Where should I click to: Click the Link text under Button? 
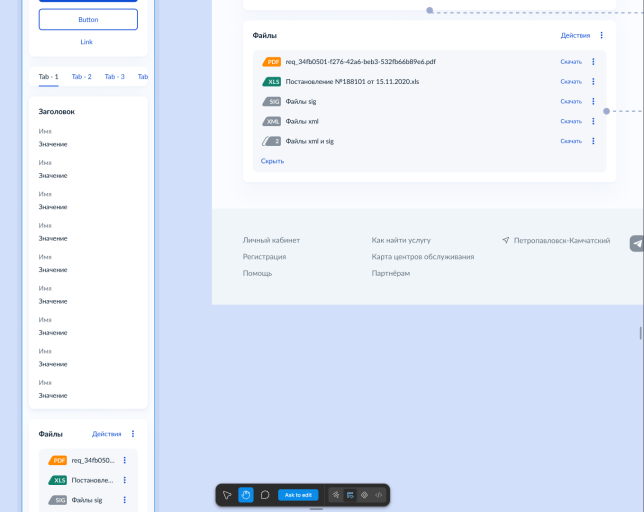(86, 42)
